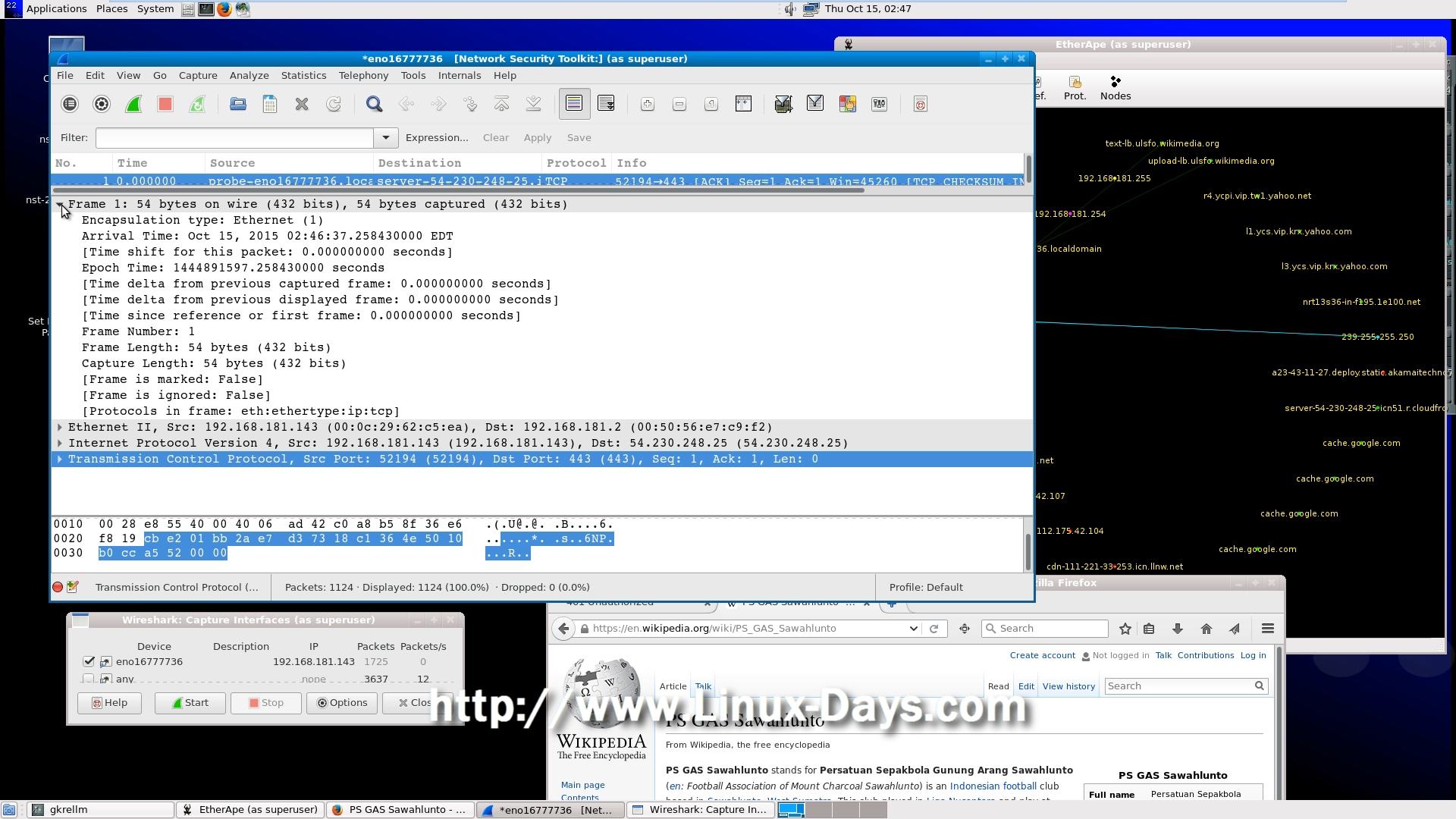Toggle auto scroll in live capture
1456x819 pixels.
[606, 104]
